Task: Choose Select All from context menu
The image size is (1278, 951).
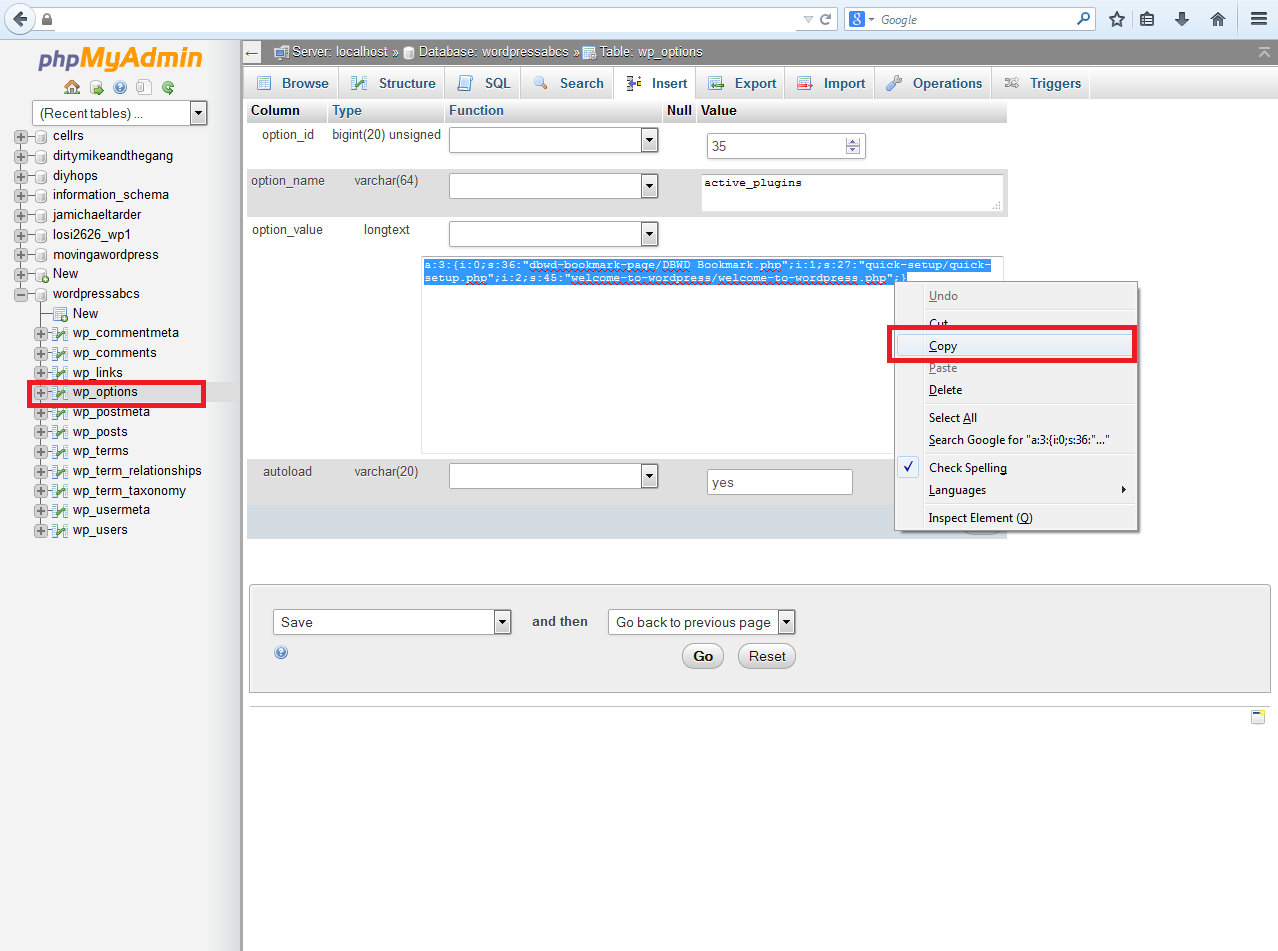Action: [x=952, y=418]
